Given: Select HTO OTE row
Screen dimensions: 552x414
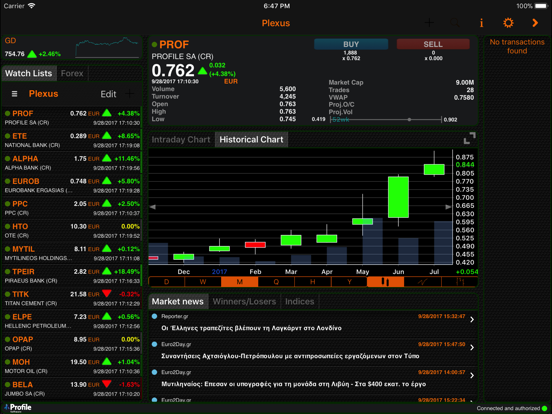Looking at the screenshot, I should 72,231.
